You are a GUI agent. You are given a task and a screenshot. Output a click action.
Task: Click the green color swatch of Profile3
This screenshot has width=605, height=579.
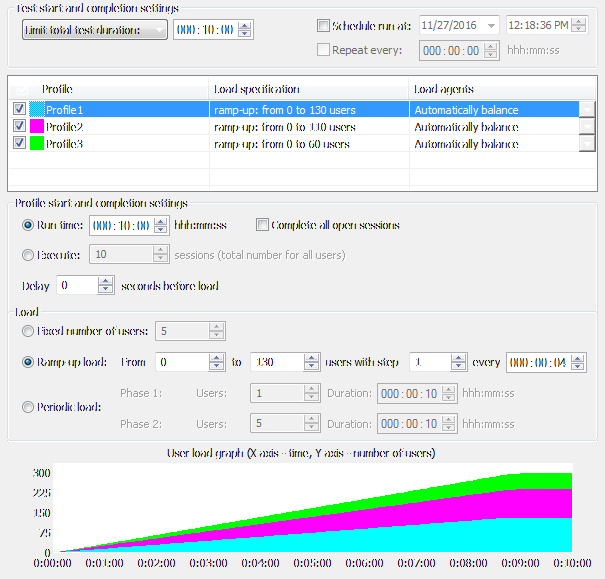coord(38,144)
